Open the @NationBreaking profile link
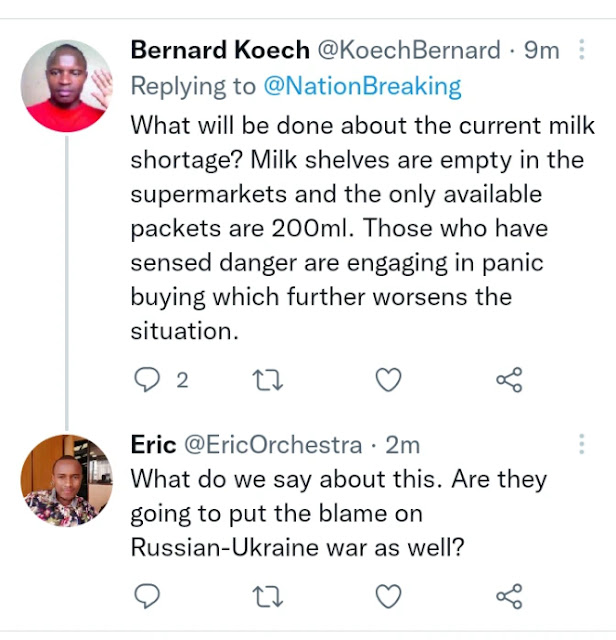Screen dimensions: 616x640 (362, 87)
